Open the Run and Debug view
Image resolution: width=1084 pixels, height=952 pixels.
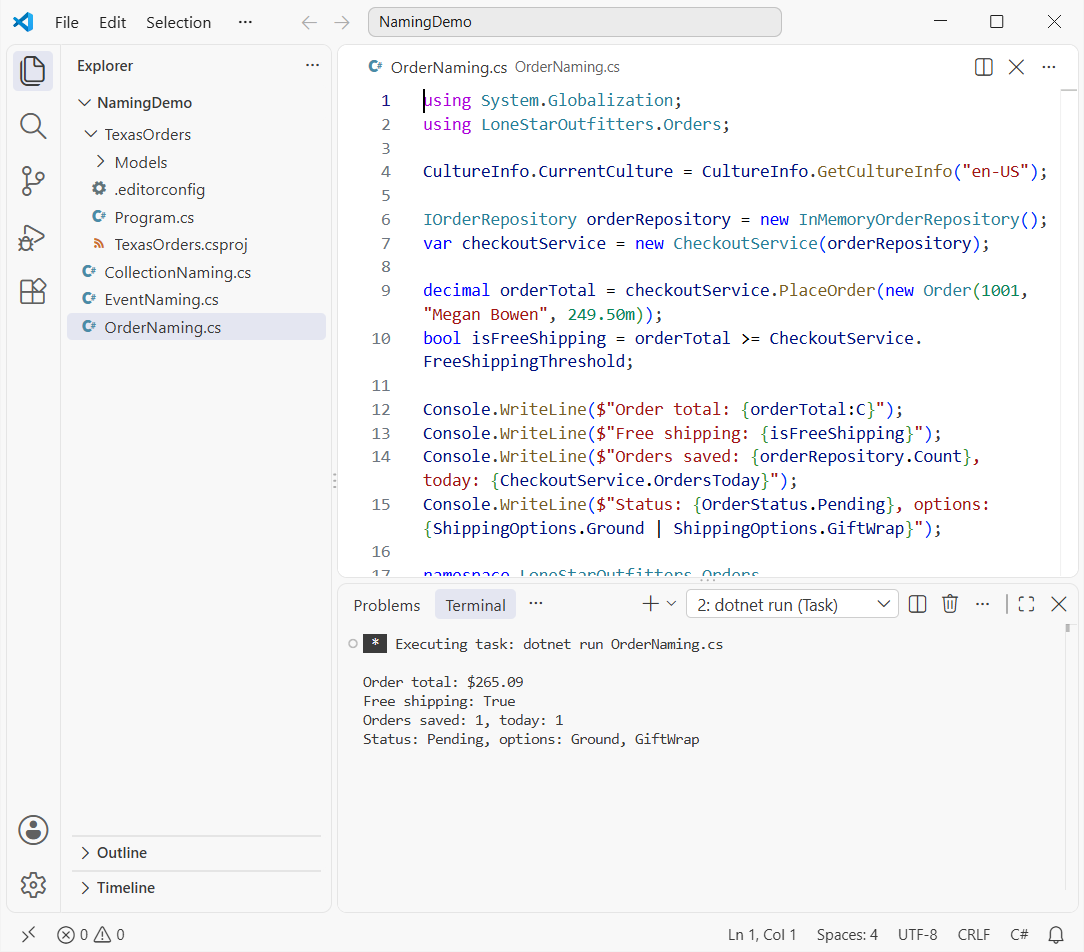pos(32,238)
